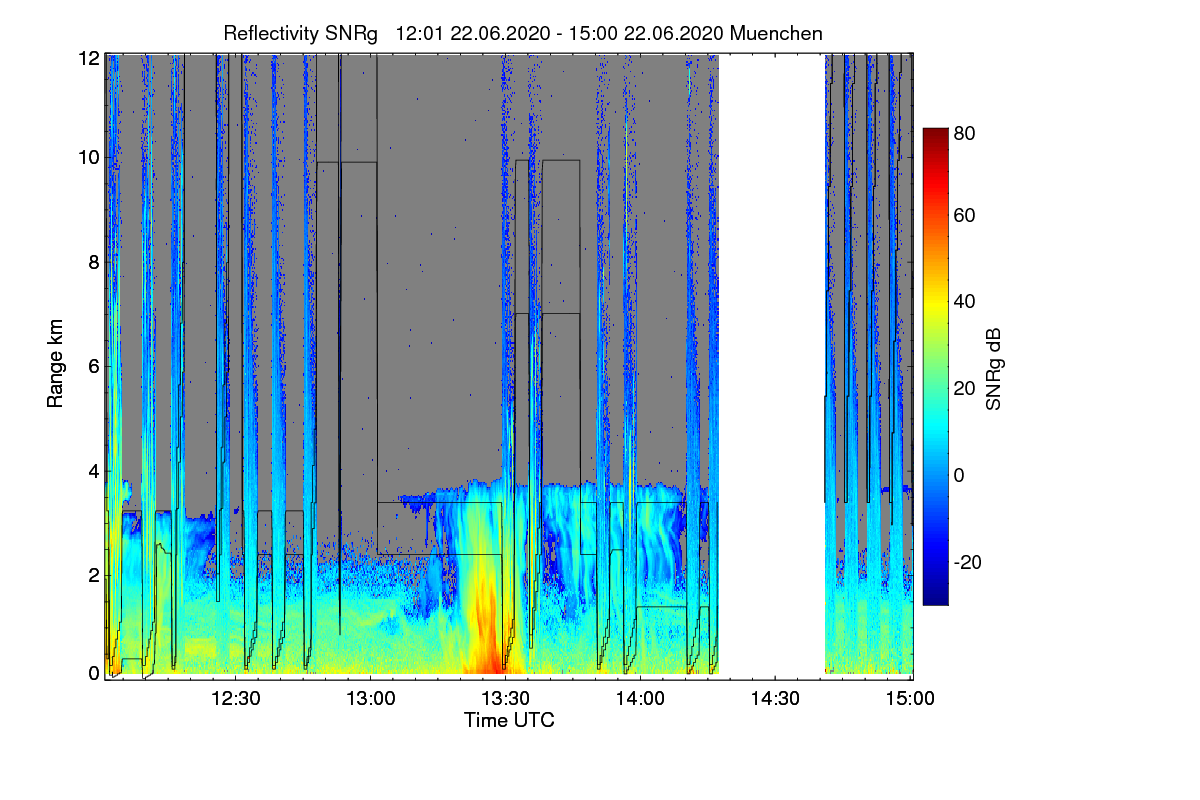Click the plot title 'Reflectivity SNRg'

click(301, 33)
